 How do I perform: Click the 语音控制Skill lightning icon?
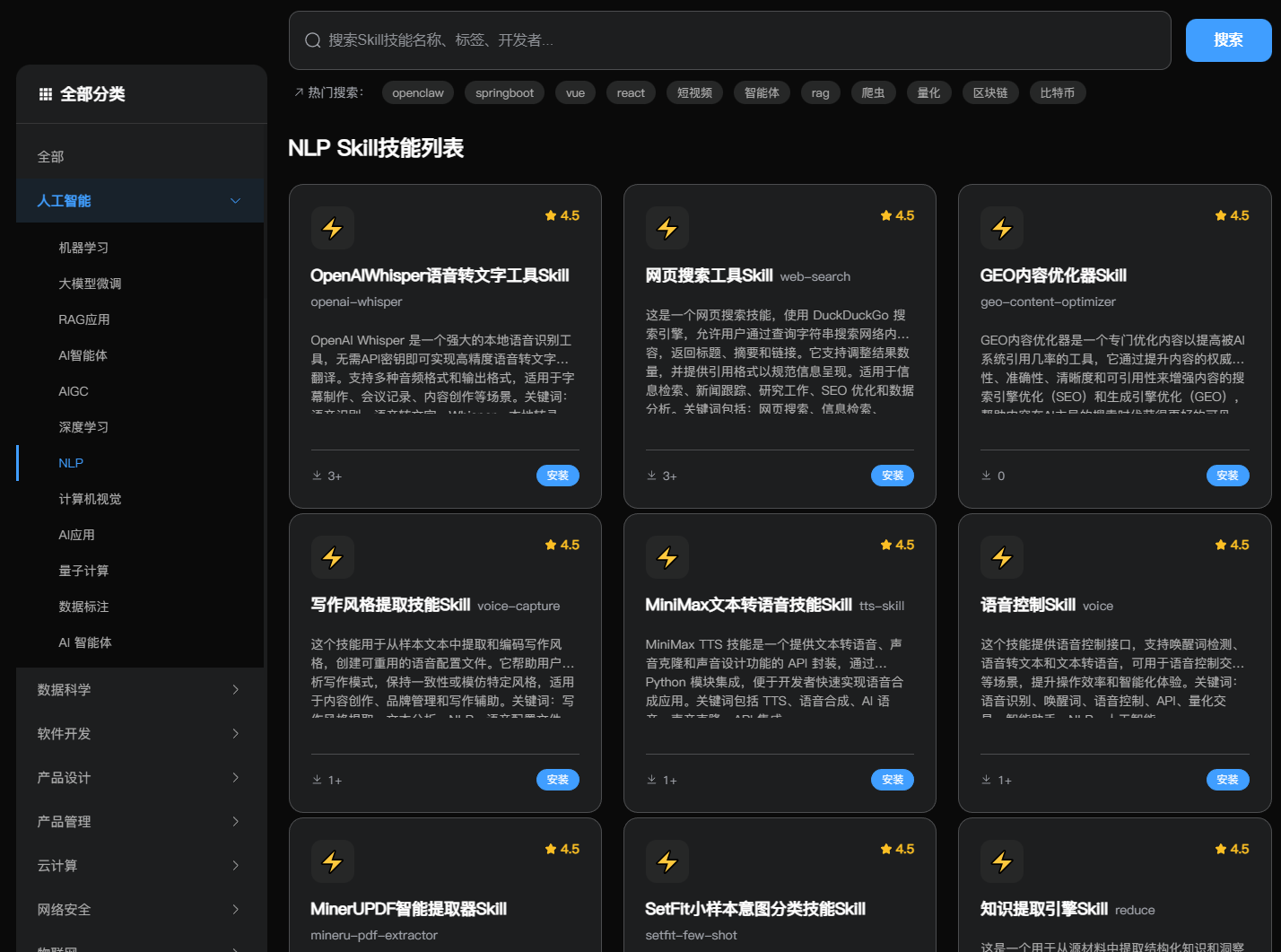tap(1002, 557)
